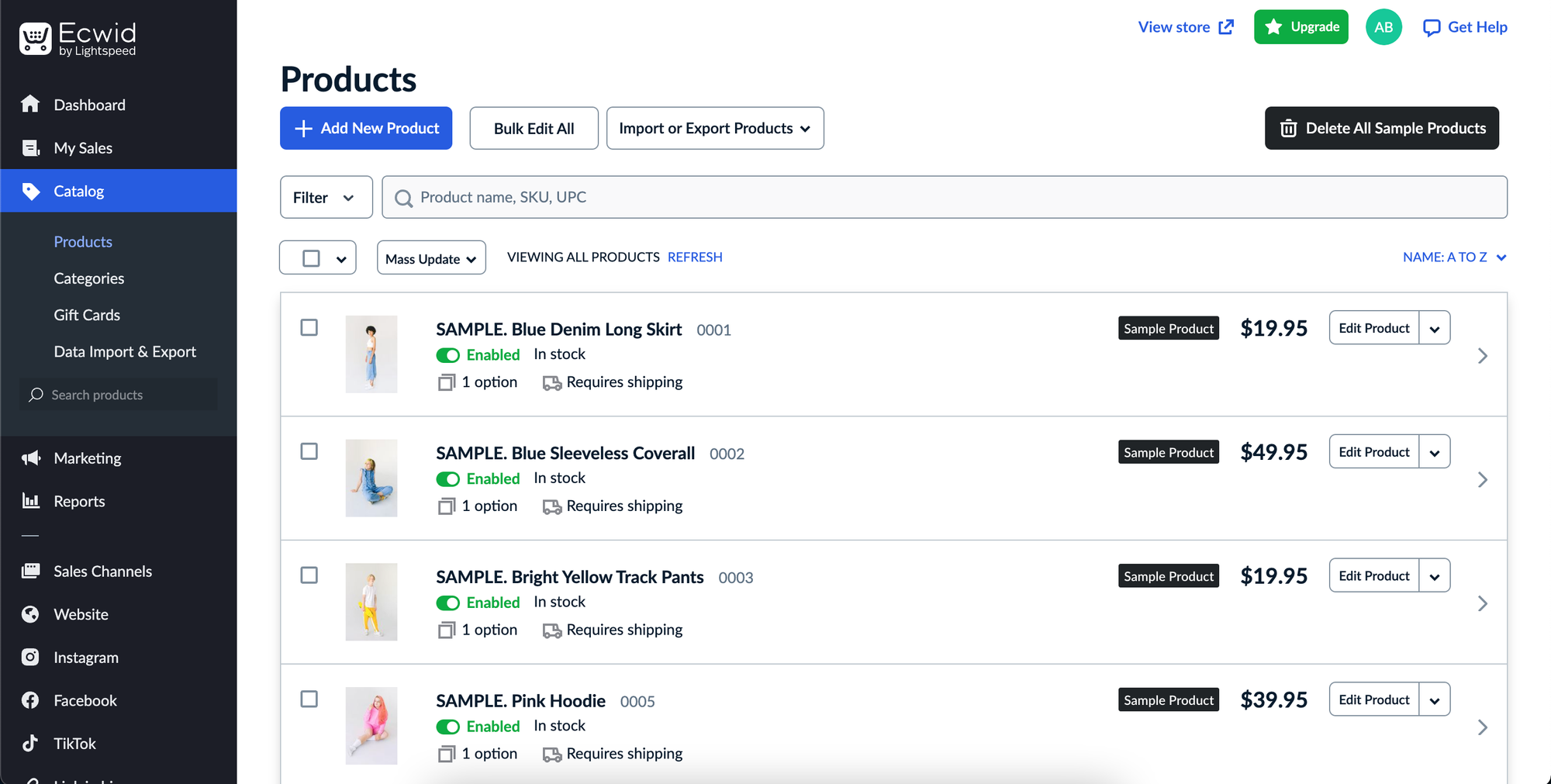Select the Bright Yellow Track Pants checkbox

[x=309, y=575]
